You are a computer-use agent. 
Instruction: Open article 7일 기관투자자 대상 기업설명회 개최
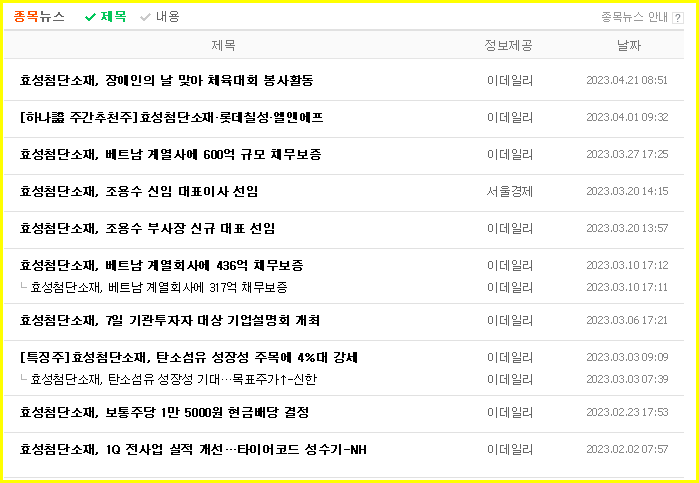tap(170, 320)
